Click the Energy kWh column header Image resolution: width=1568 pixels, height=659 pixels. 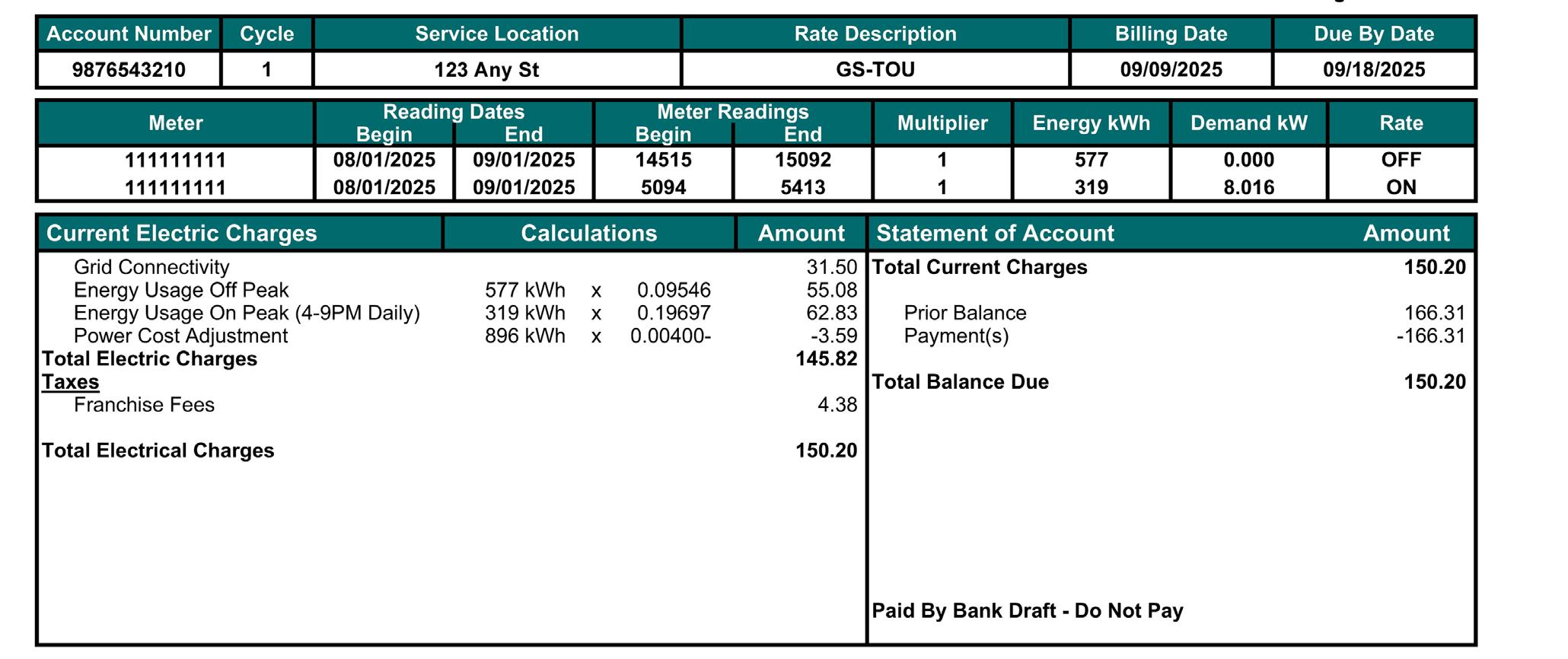tap(1091, 123)
